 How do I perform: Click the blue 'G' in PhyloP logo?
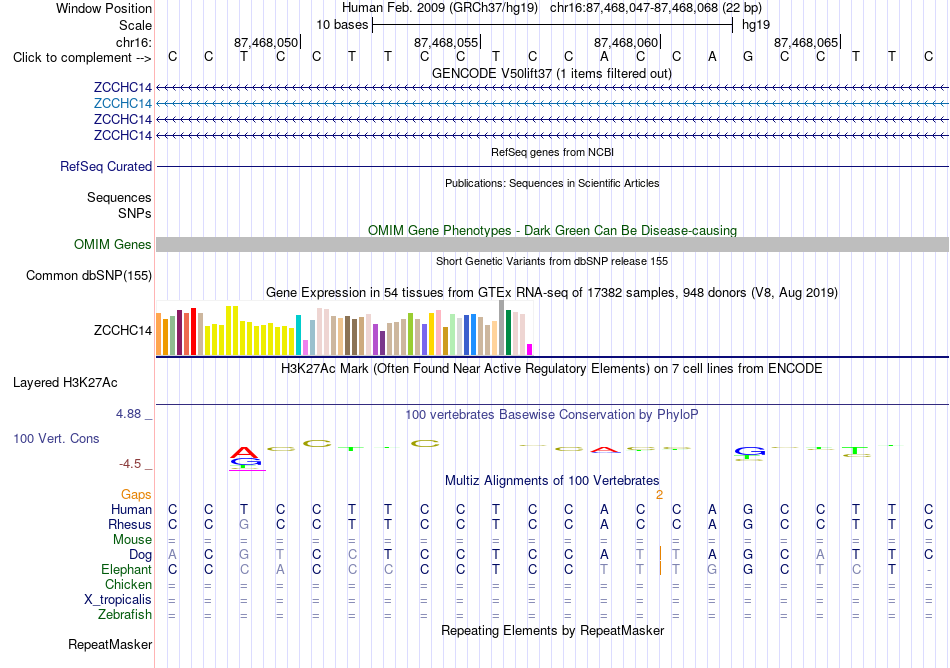[x=750, y=451]
